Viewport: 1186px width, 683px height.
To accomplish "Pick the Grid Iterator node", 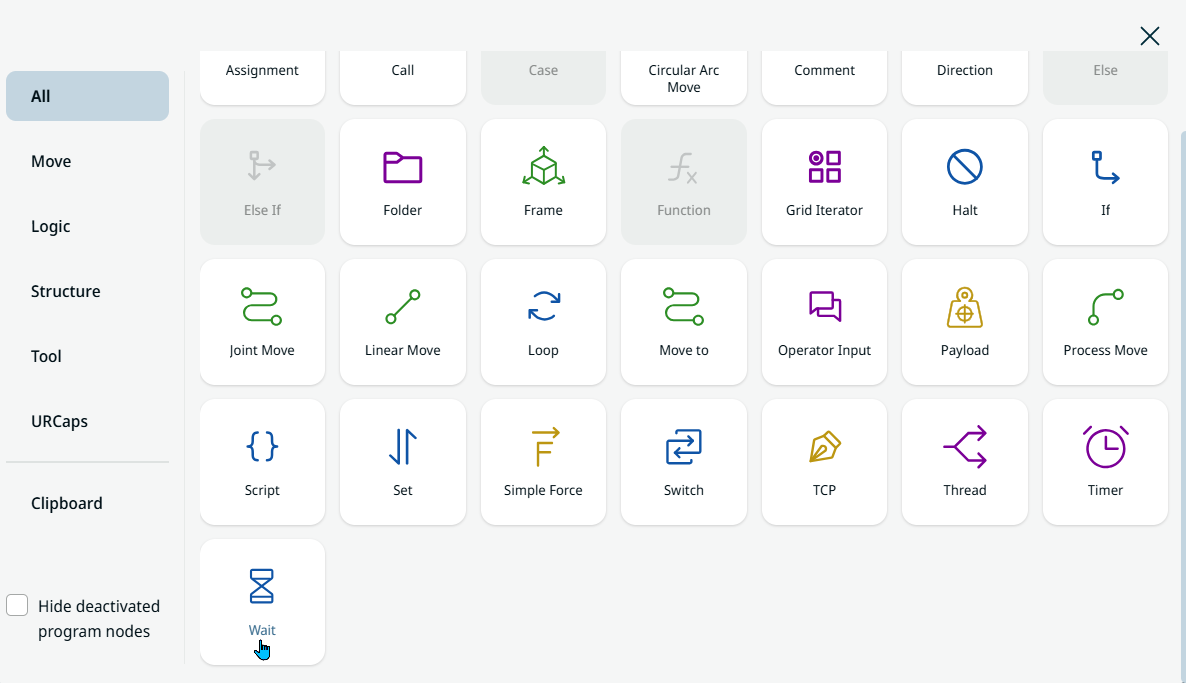I will pos(824,182).
